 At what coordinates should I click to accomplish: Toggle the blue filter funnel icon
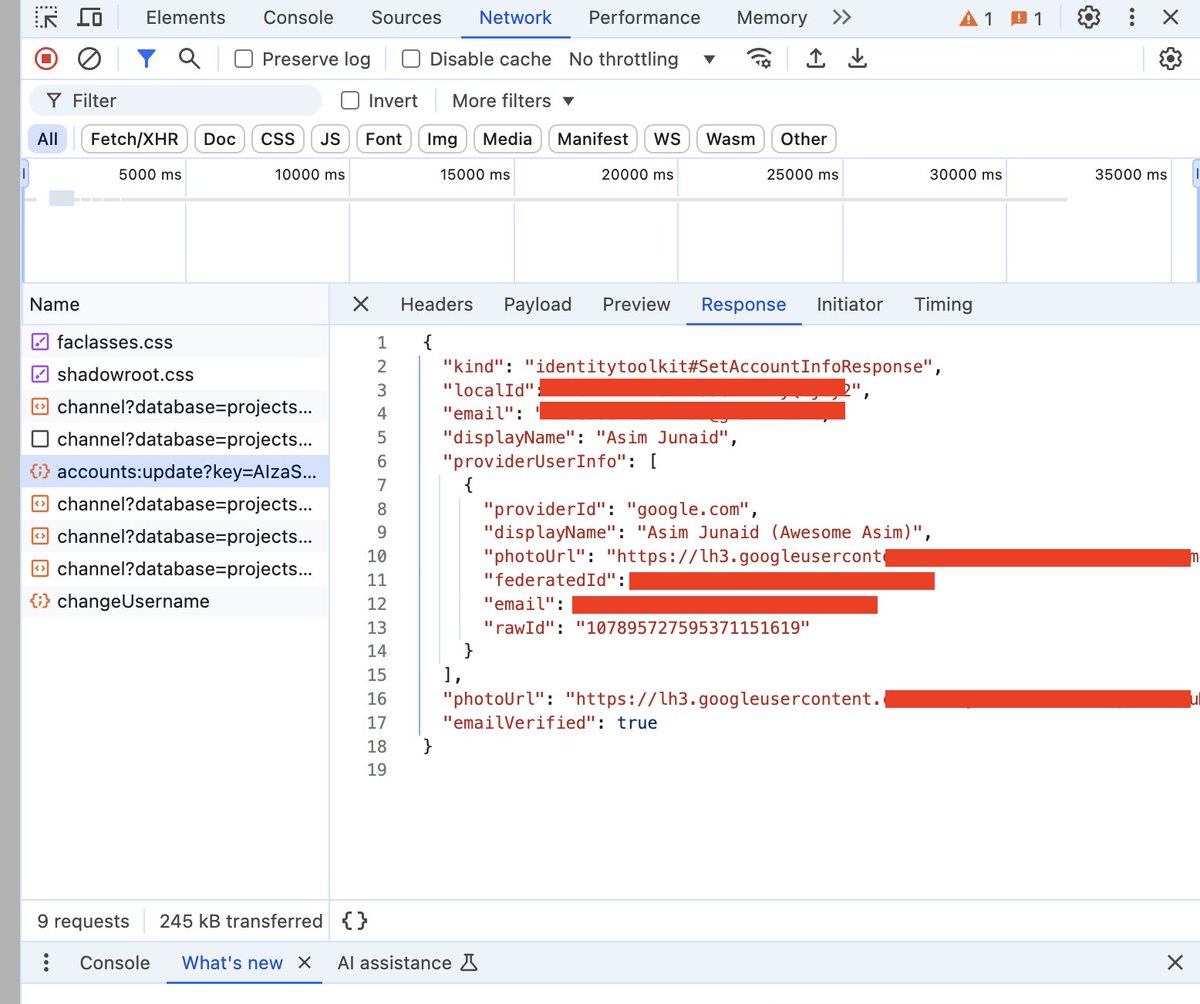(x=147, y=59)
